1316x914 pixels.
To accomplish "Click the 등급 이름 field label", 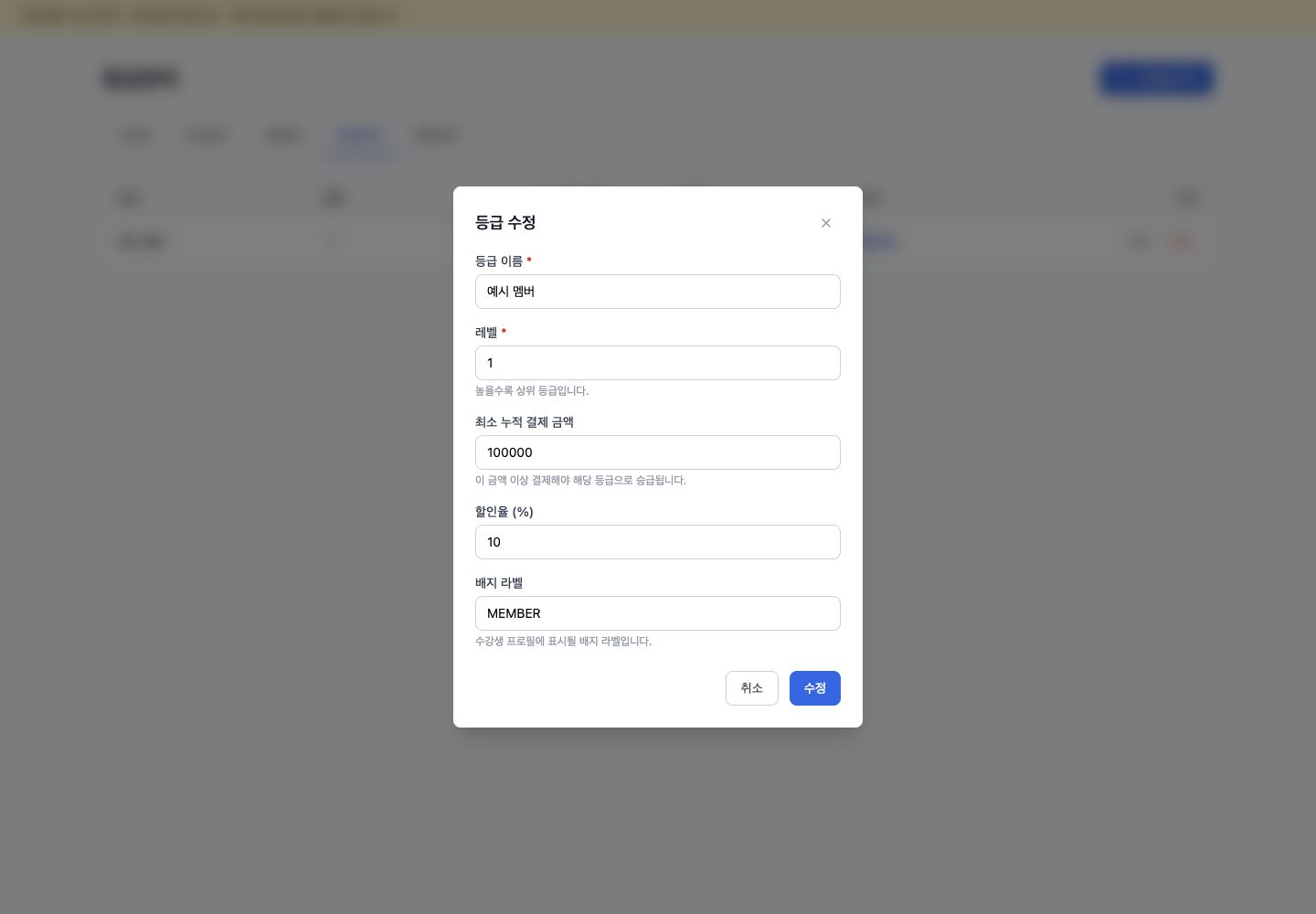I will [499, 261].
